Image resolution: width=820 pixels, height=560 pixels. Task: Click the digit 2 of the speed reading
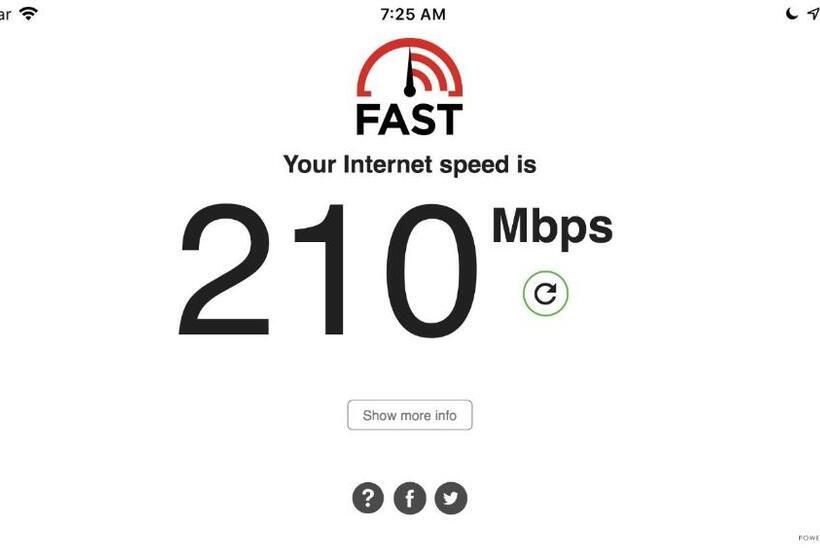click(x=225, y=270)
